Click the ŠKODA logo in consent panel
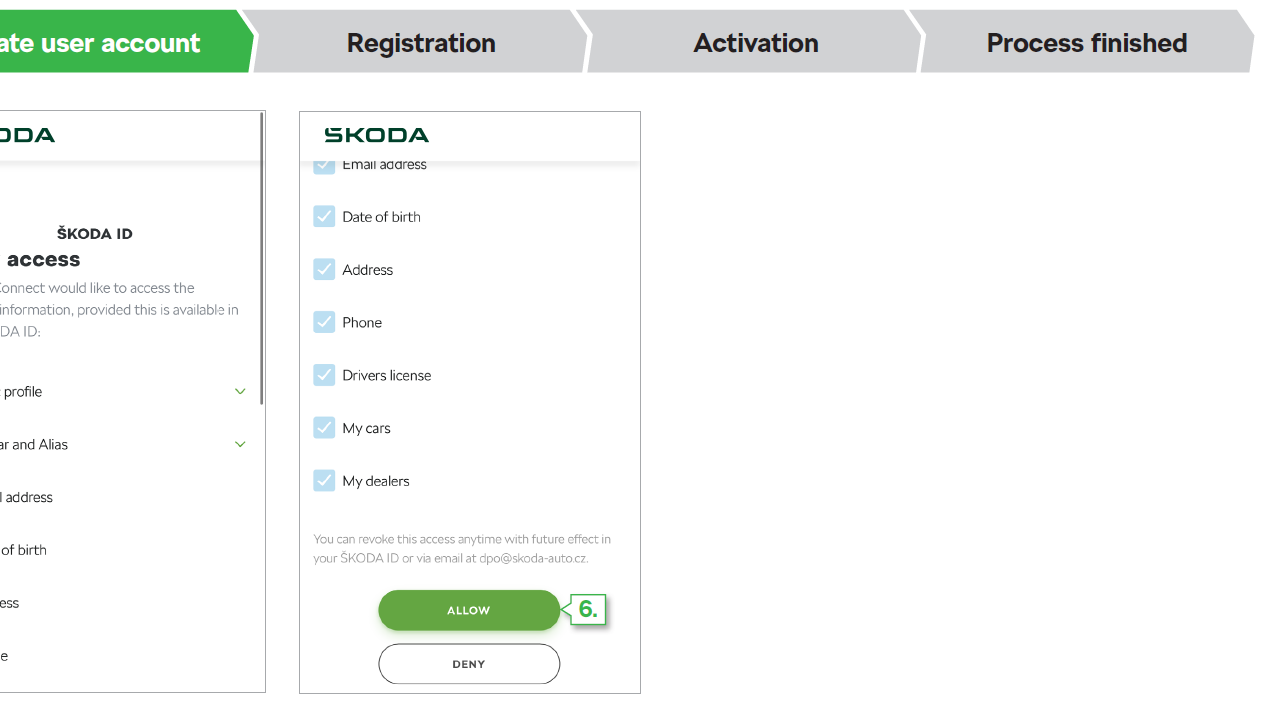Screen dimensions: 1264x711 376,135
